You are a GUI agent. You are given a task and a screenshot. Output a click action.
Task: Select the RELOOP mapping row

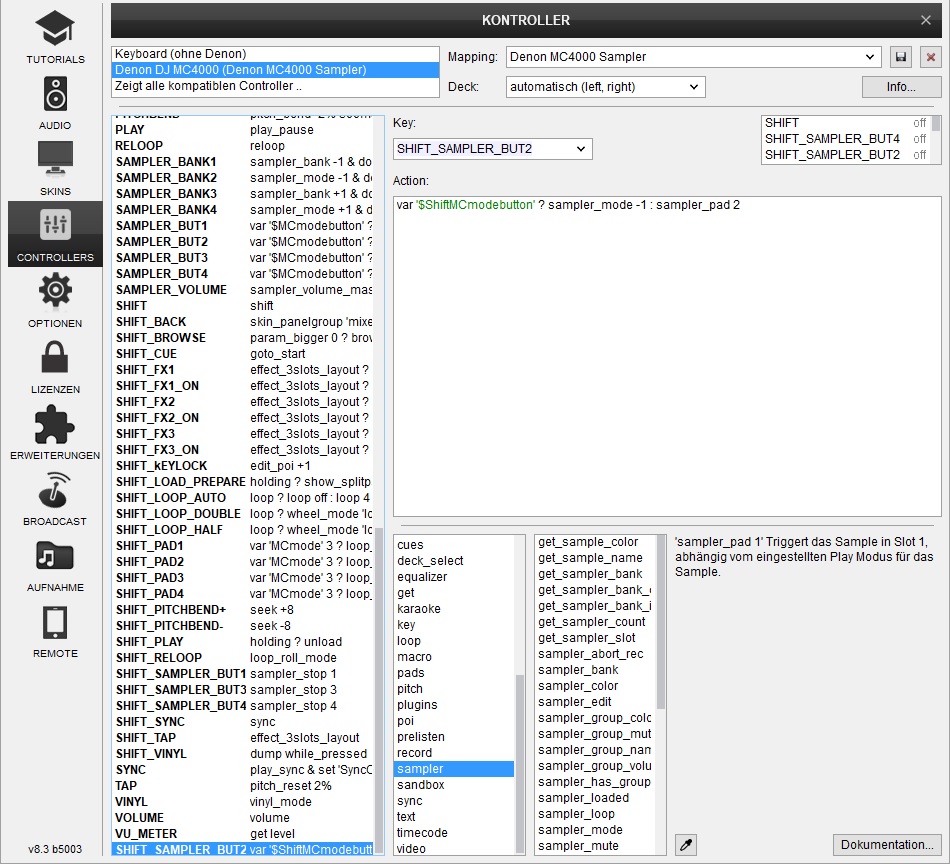click(244, 145)
